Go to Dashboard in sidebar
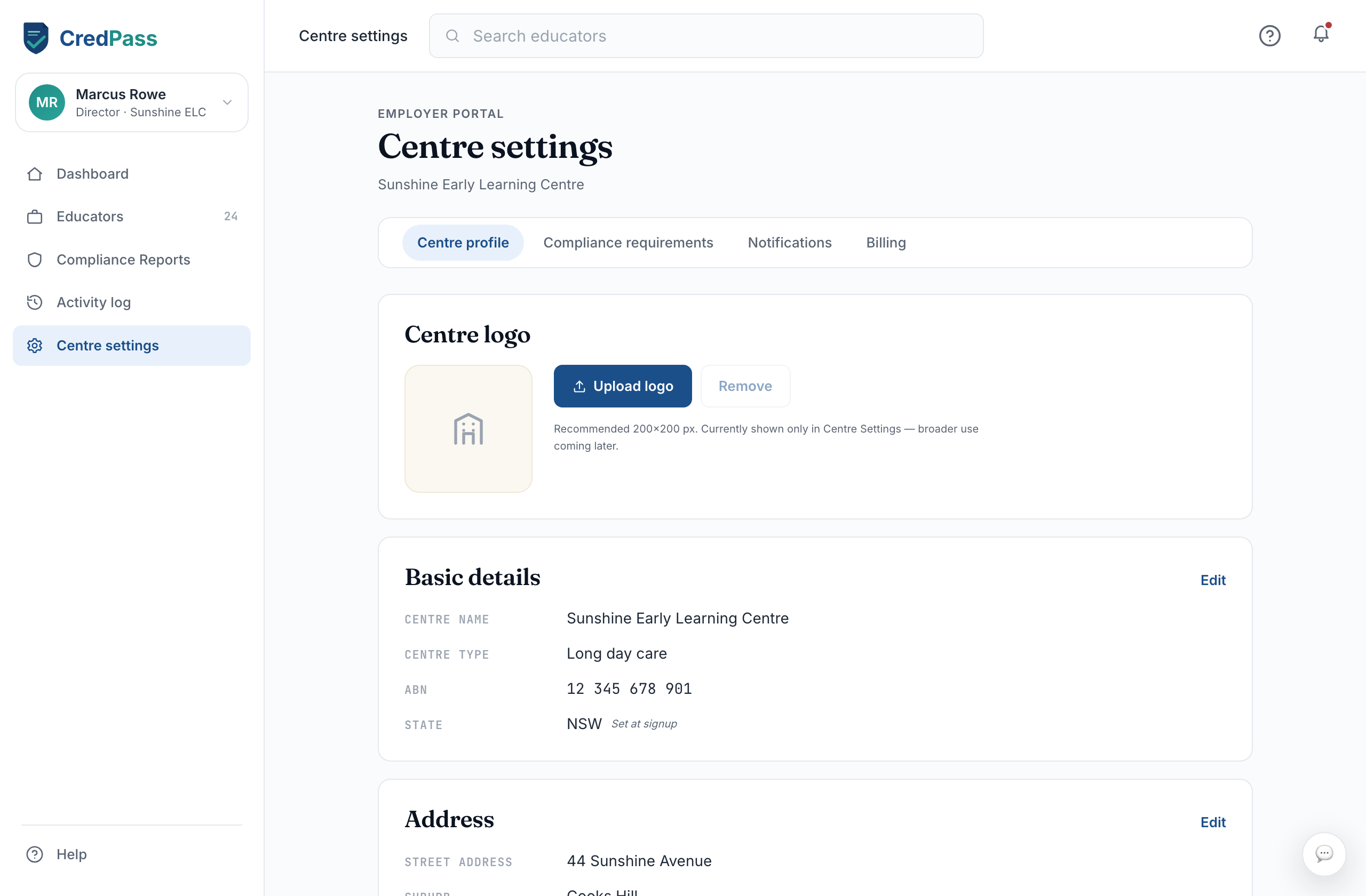Viewport: 1366px width, 896px height. (131, 174)
